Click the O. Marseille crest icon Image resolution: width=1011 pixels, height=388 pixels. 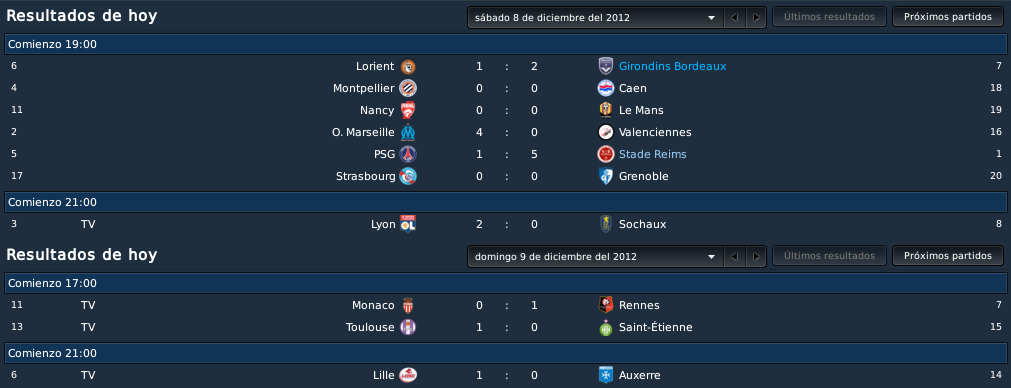pos(407,132)
